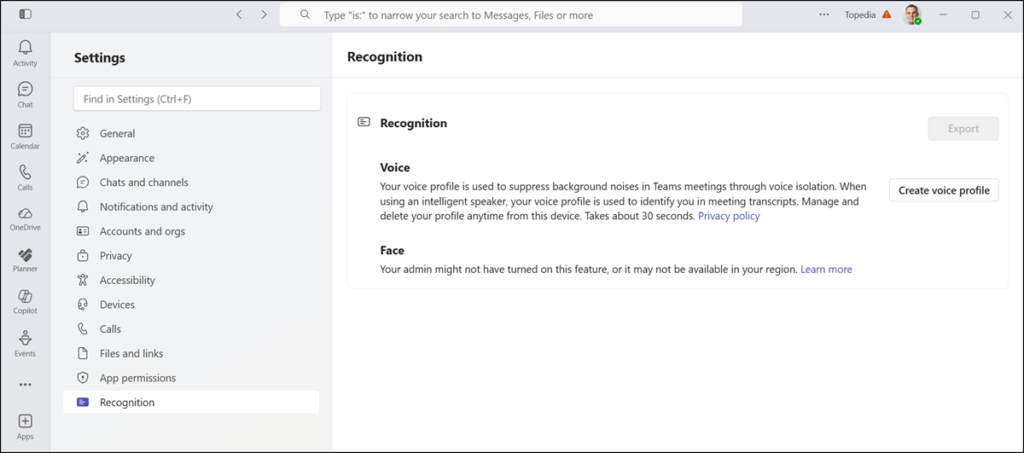Click the Voice section heading
The image size is (1024, 453).
(395, 168)
